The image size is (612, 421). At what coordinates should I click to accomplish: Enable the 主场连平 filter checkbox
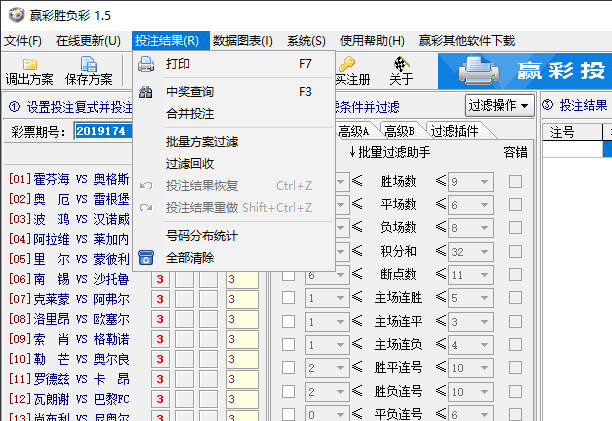(288, 322)
